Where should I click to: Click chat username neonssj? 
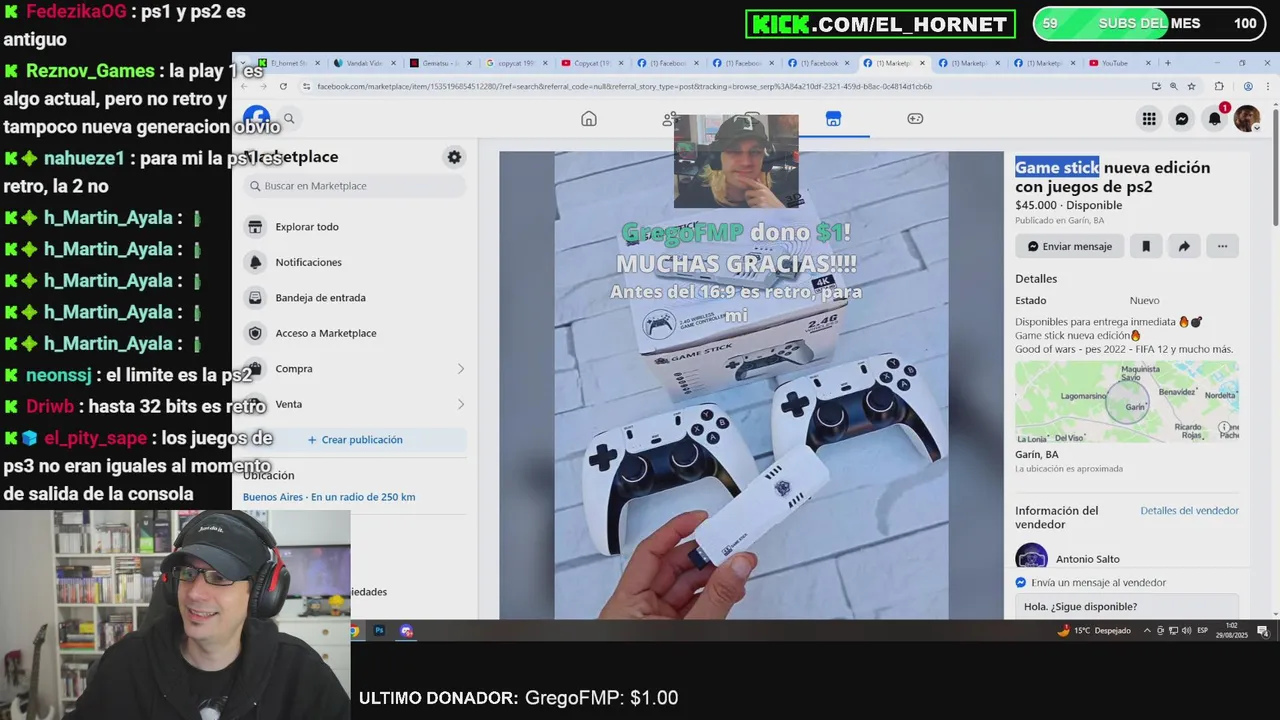point(58,375)
